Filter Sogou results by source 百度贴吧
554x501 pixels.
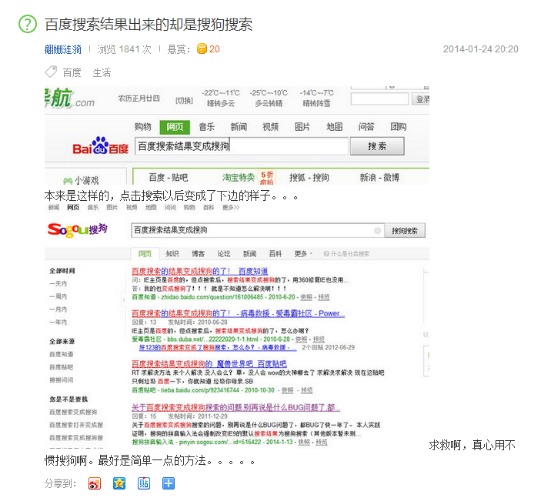pyautogui.click(x=61, y=367)
